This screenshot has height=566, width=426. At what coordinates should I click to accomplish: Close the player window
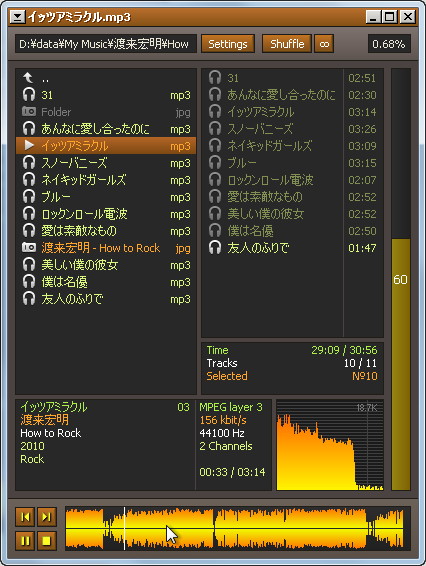coord(408,17)
